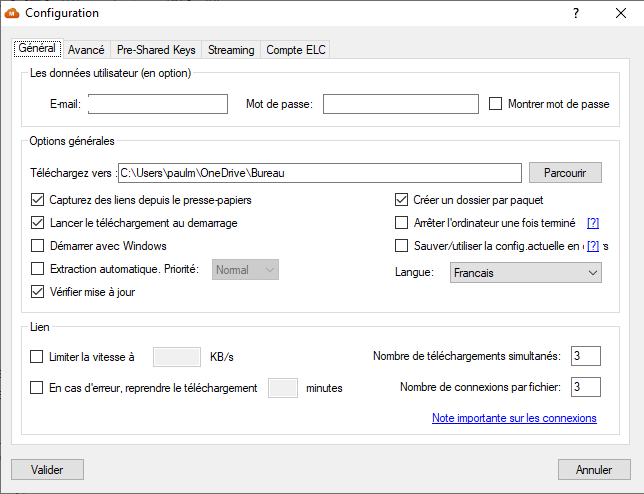This screenshot has height=494, width=644.
Task: Toggle Capturez des liens depuis le presse-papiers
Action: pyautogui.click(x=38, y=199)
